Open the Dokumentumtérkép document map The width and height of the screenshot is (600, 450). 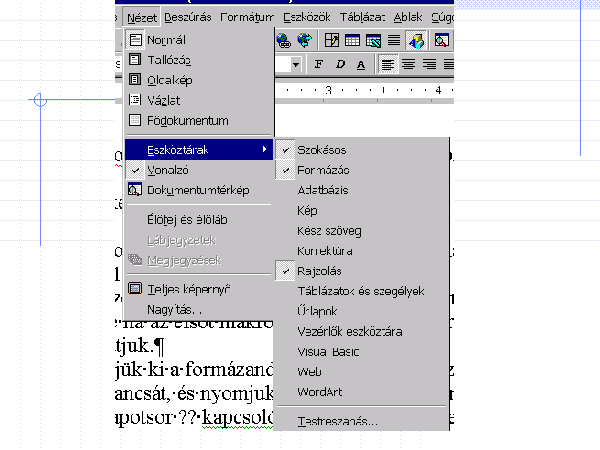[x=198, y=189]
